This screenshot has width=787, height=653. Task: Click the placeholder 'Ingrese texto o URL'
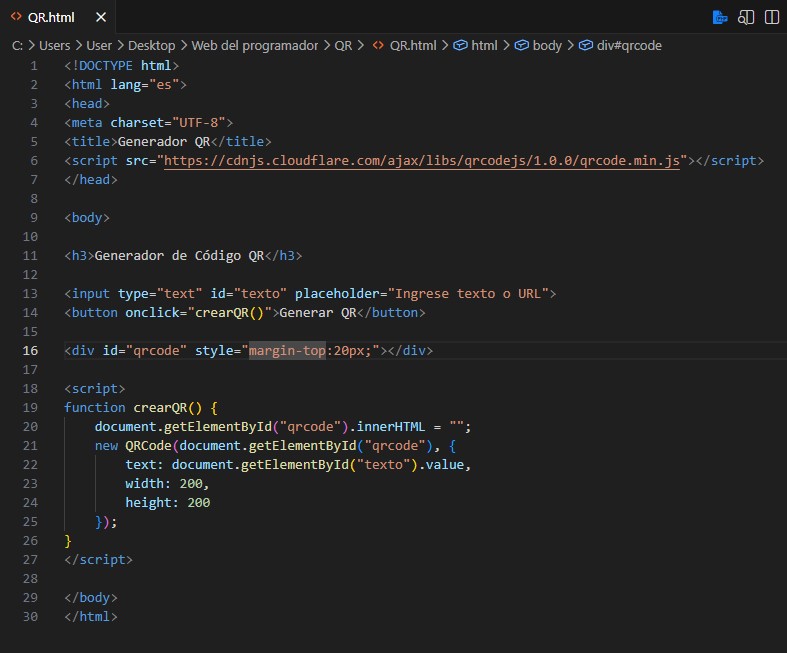pos(468,294)
